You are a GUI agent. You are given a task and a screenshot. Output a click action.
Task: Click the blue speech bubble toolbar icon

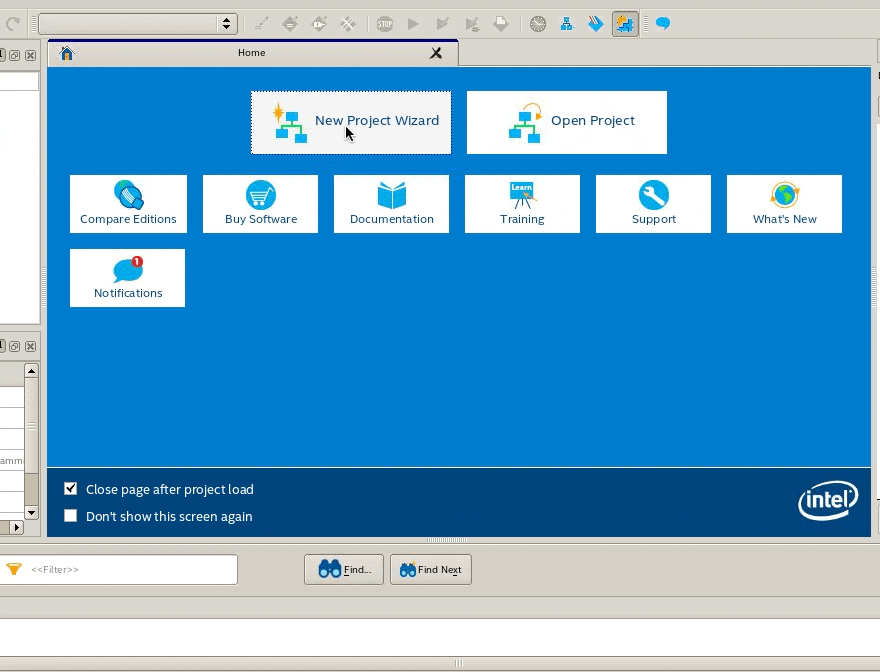coord(663,24)
